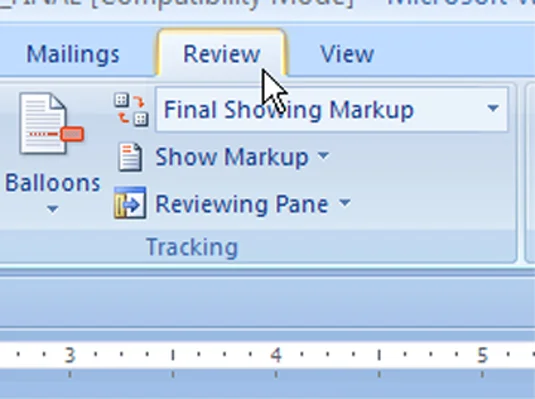Viewport: 535px width, 399px height.
Task: Toggle the Reviewing Pane button label
Action: click(242, 204)
